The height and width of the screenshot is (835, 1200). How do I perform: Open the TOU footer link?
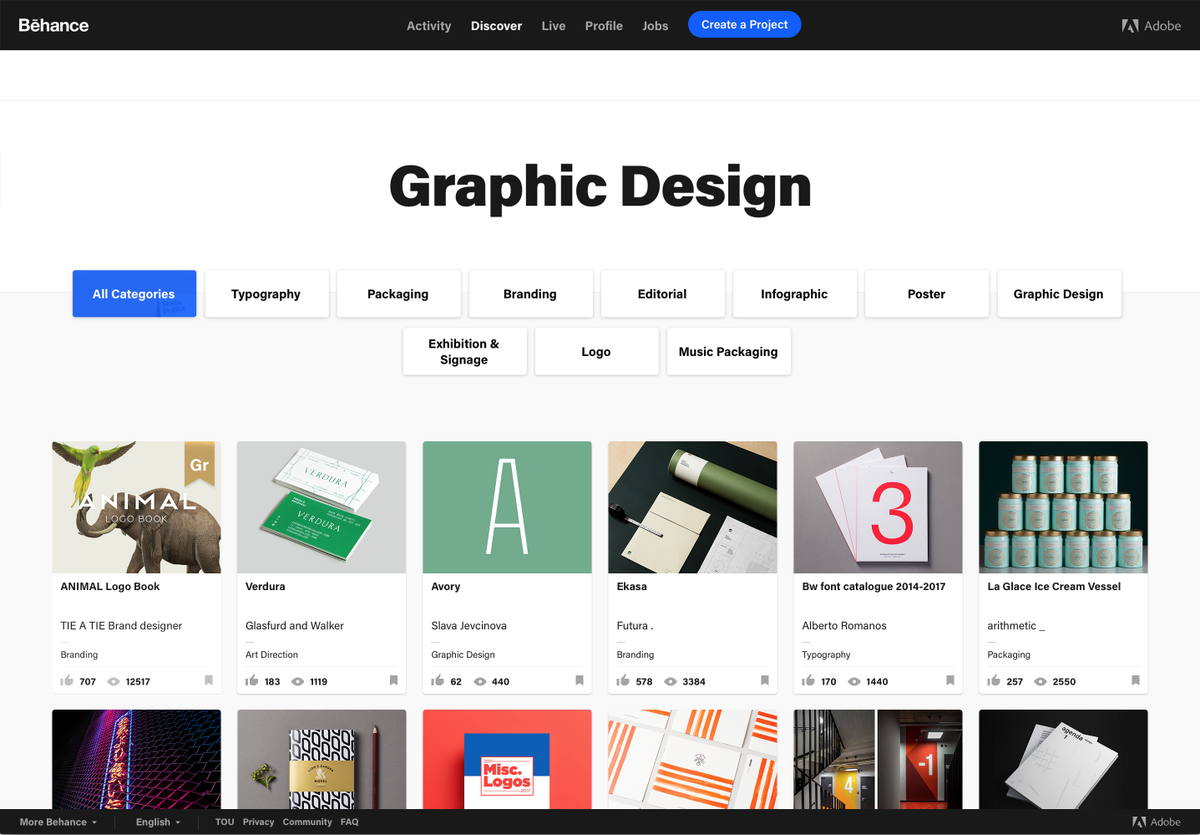(x=225, y=822)
